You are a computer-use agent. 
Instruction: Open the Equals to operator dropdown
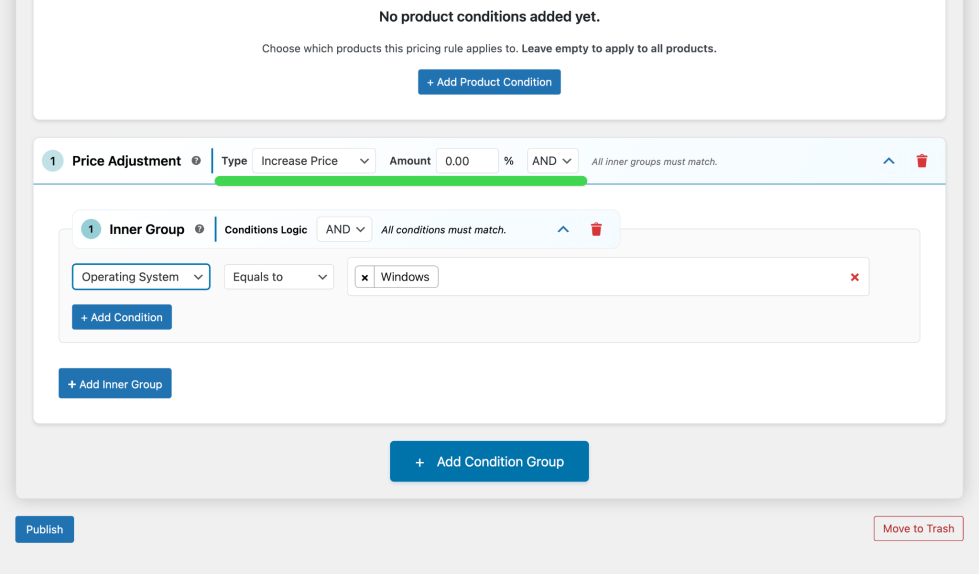tap(279, 277)
